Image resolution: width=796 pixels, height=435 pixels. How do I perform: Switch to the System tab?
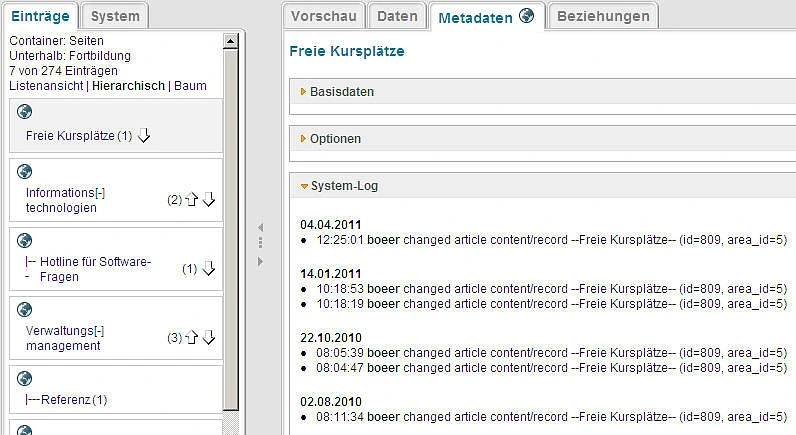(114, 16)
